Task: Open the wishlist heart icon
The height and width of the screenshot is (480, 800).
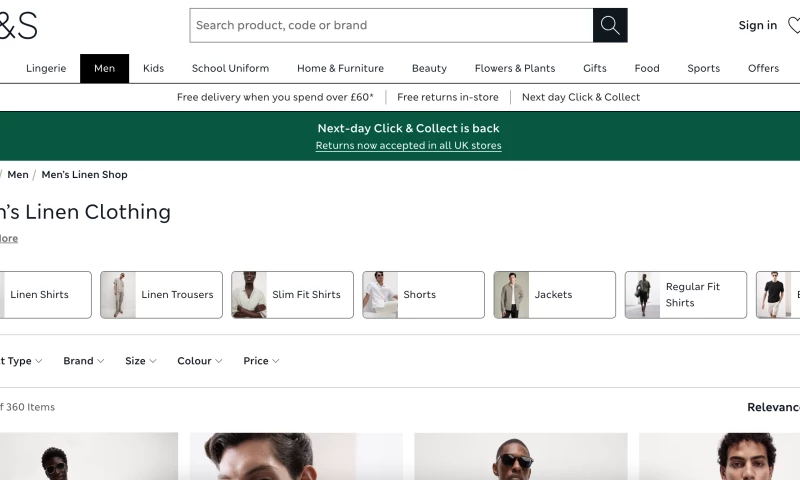Action: tap(794, 25)
